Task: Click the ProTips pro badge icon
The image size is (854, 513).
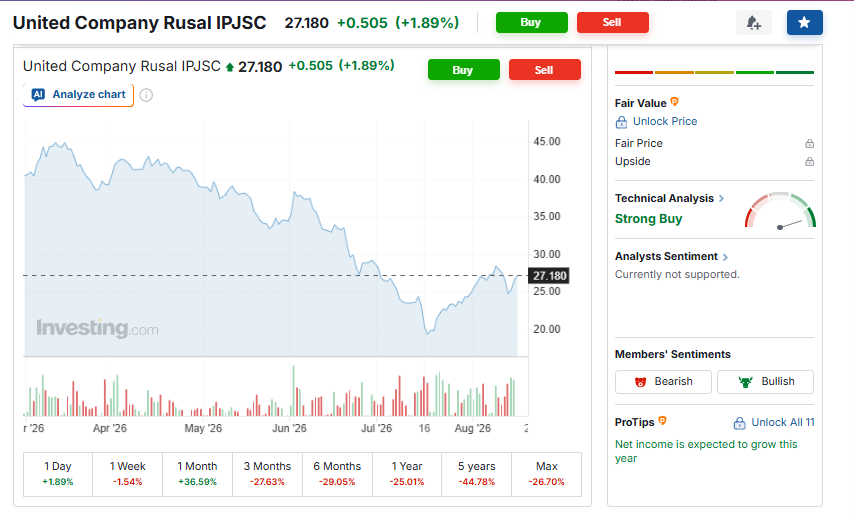Action: 662,421
